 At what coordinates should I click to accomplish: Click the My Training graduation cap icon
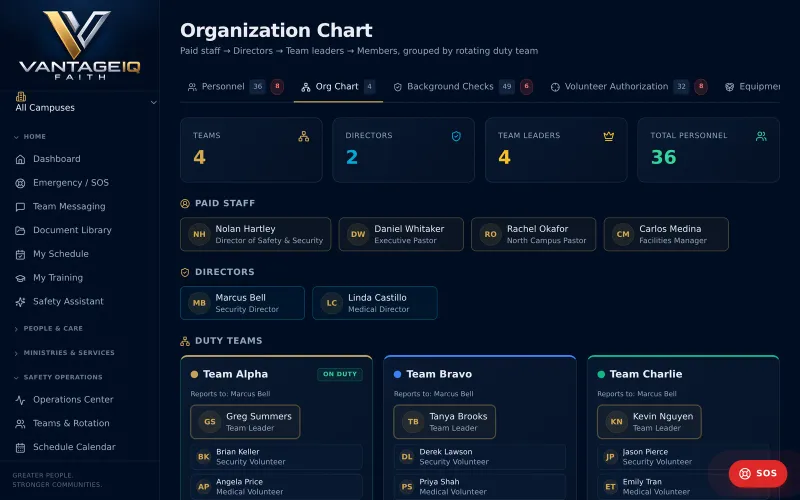(x=20, y=278)
